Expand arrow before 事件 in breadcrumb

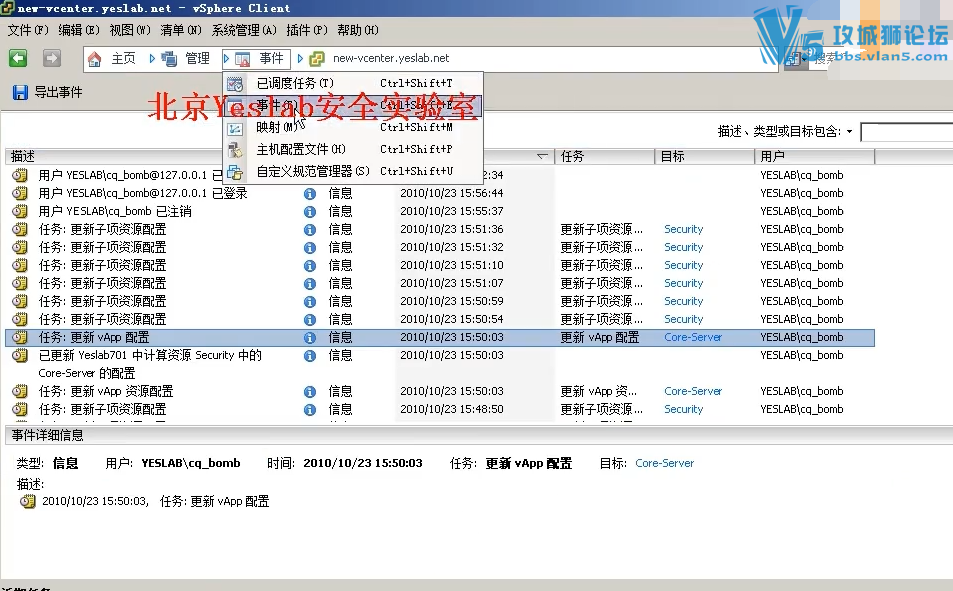(x=226, y=59)
